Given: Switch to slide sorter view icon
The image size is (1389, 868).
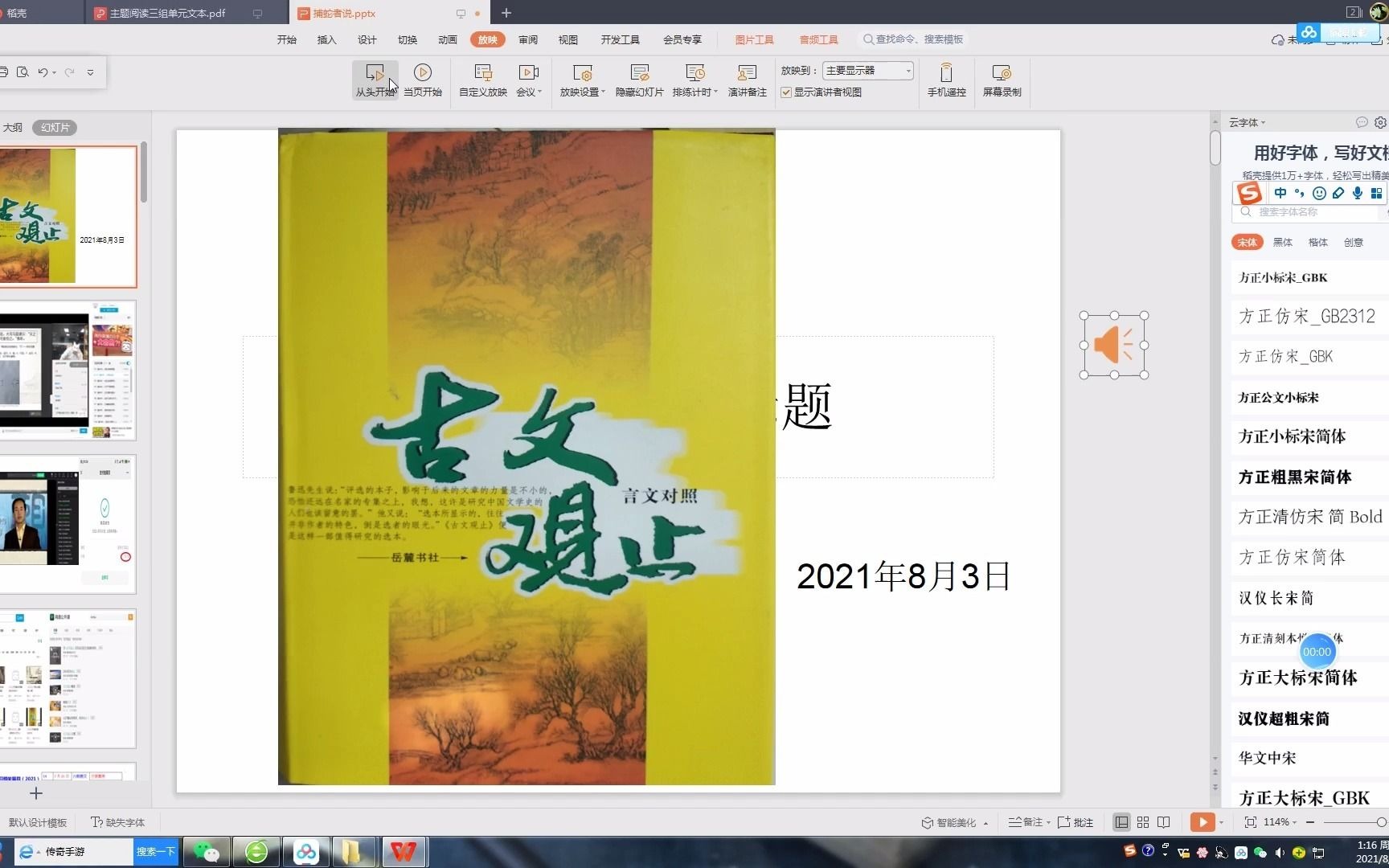Looking at the screenshot, I should coord(1143,822).
